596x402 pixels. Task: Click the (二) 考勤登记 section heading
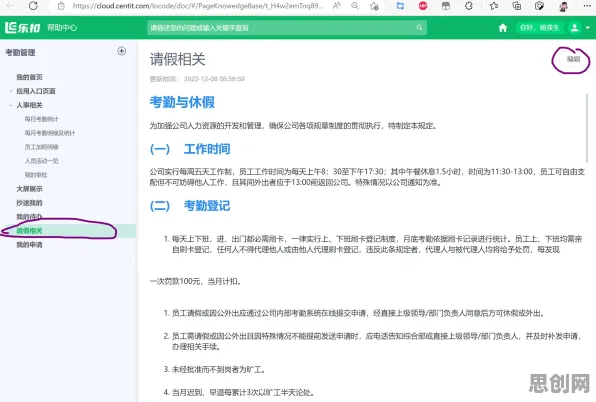click(x=190, y=206)
